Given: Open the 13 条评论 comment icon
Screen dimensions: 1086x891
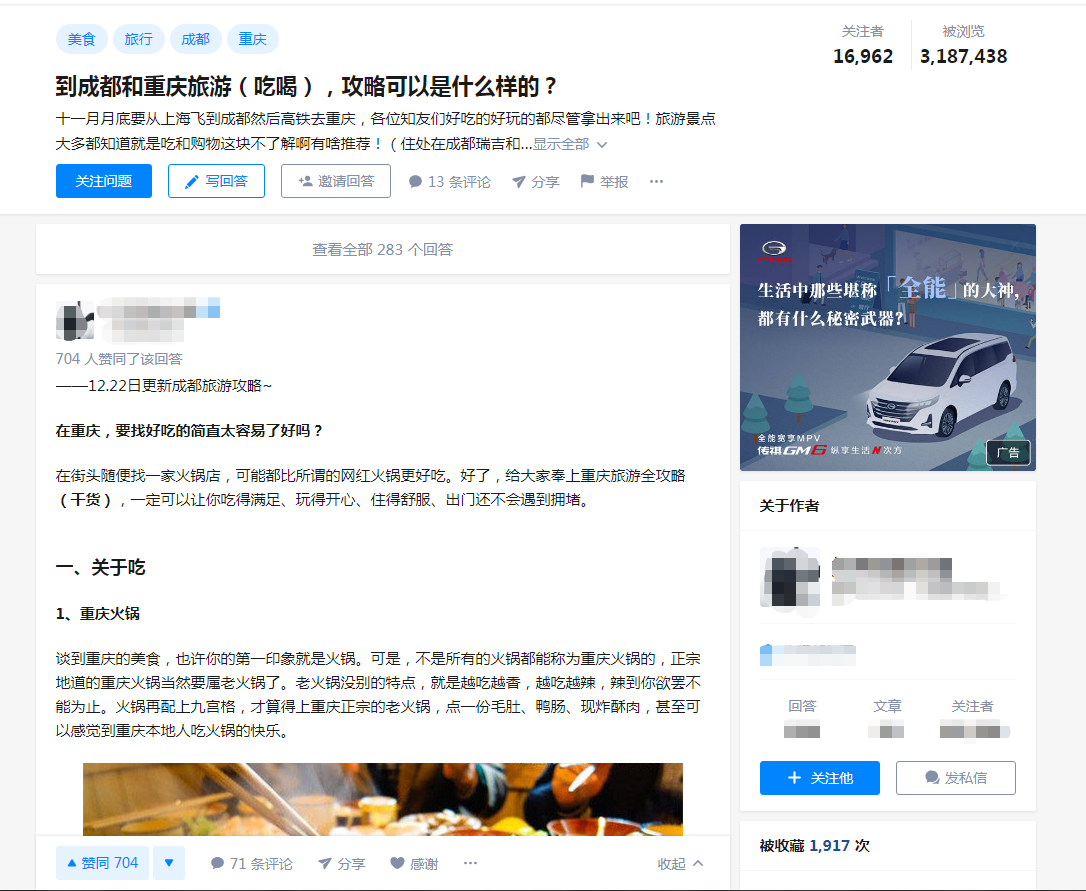Looking at the screenshot, I should point(414,181).
